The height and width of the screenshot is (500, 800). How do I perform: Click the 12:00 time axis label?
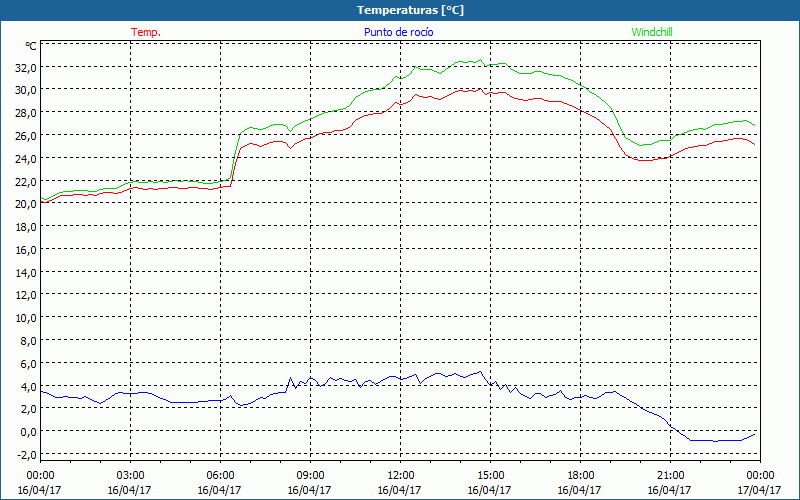[401, 476]
